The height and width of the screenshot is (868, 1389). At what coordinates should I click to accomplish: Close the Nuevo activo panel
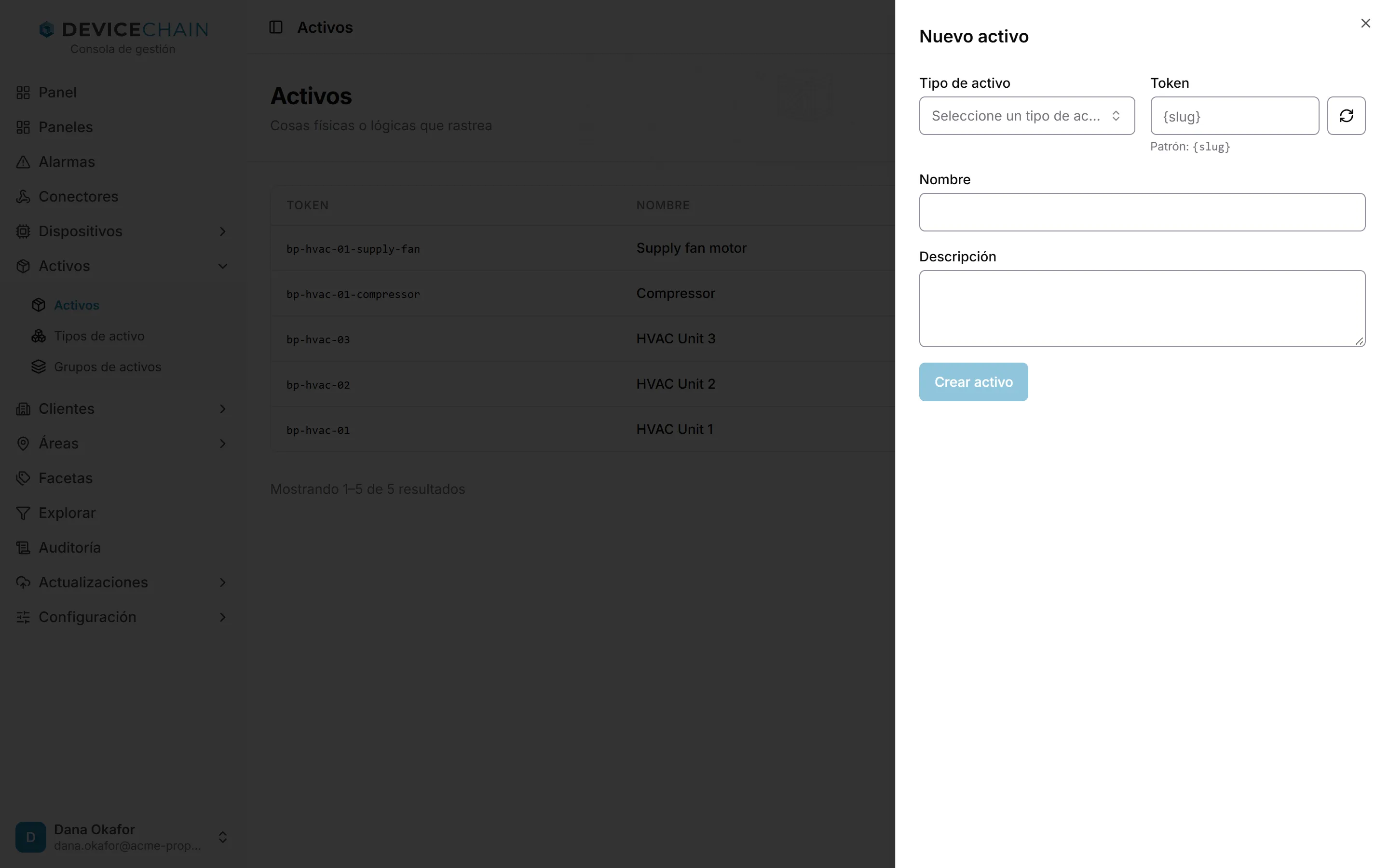coord(1365,23)
